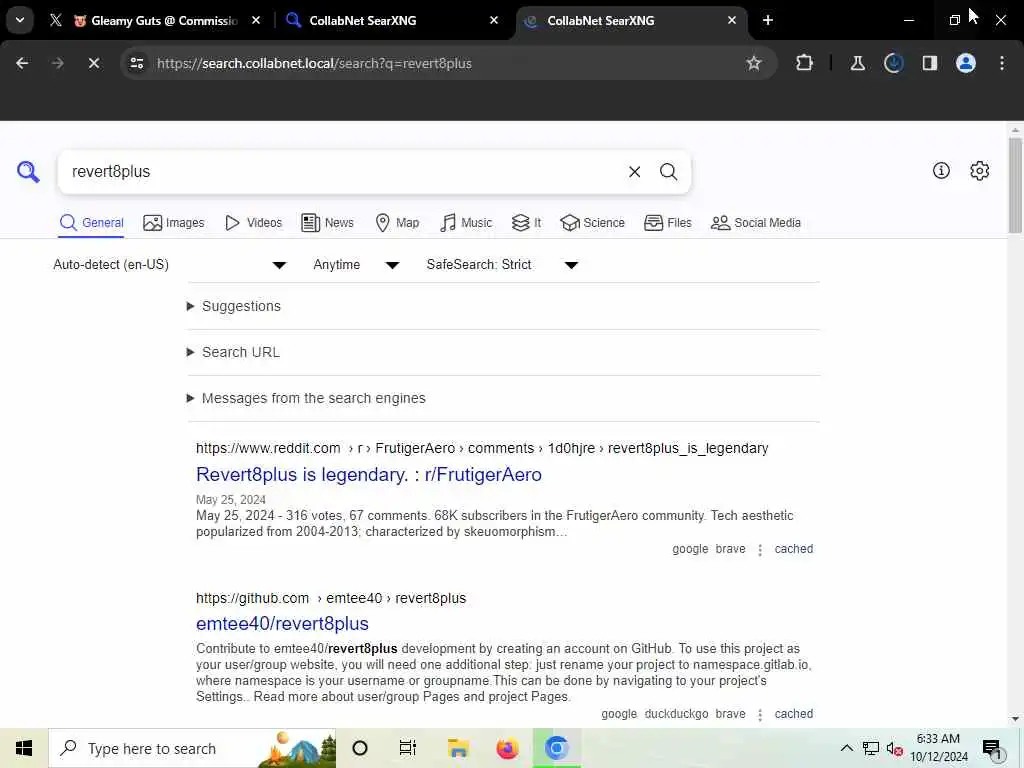Open Task View on taskbar
Screen dimensions: 1024x768
408,748
